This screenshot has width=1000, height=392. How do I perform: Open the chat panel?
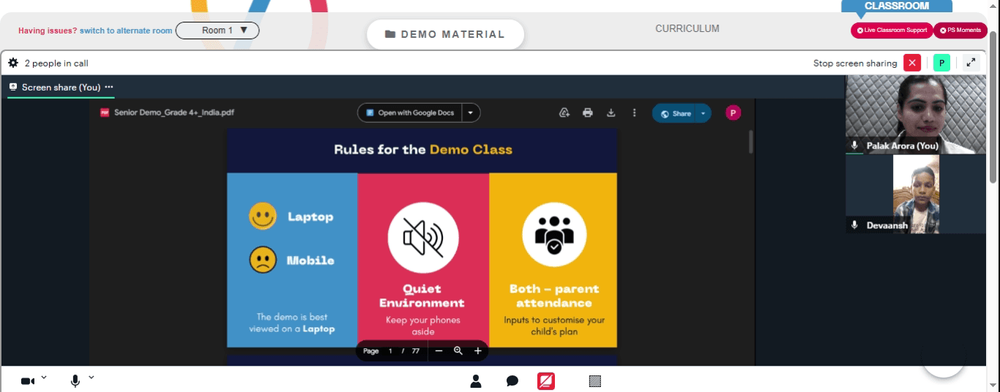click(x=512, y=381)
